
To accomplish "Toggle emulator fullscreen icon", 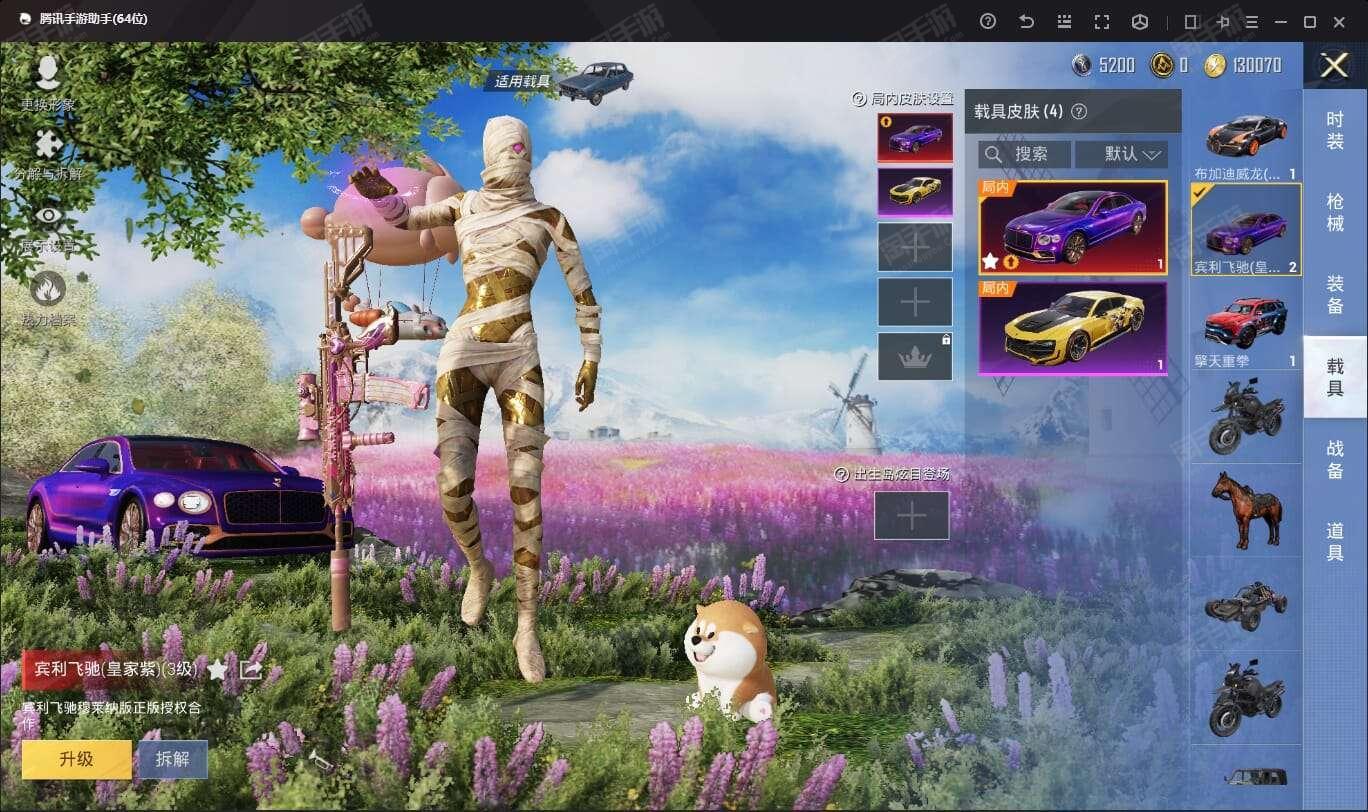I will click(1102, 21).
